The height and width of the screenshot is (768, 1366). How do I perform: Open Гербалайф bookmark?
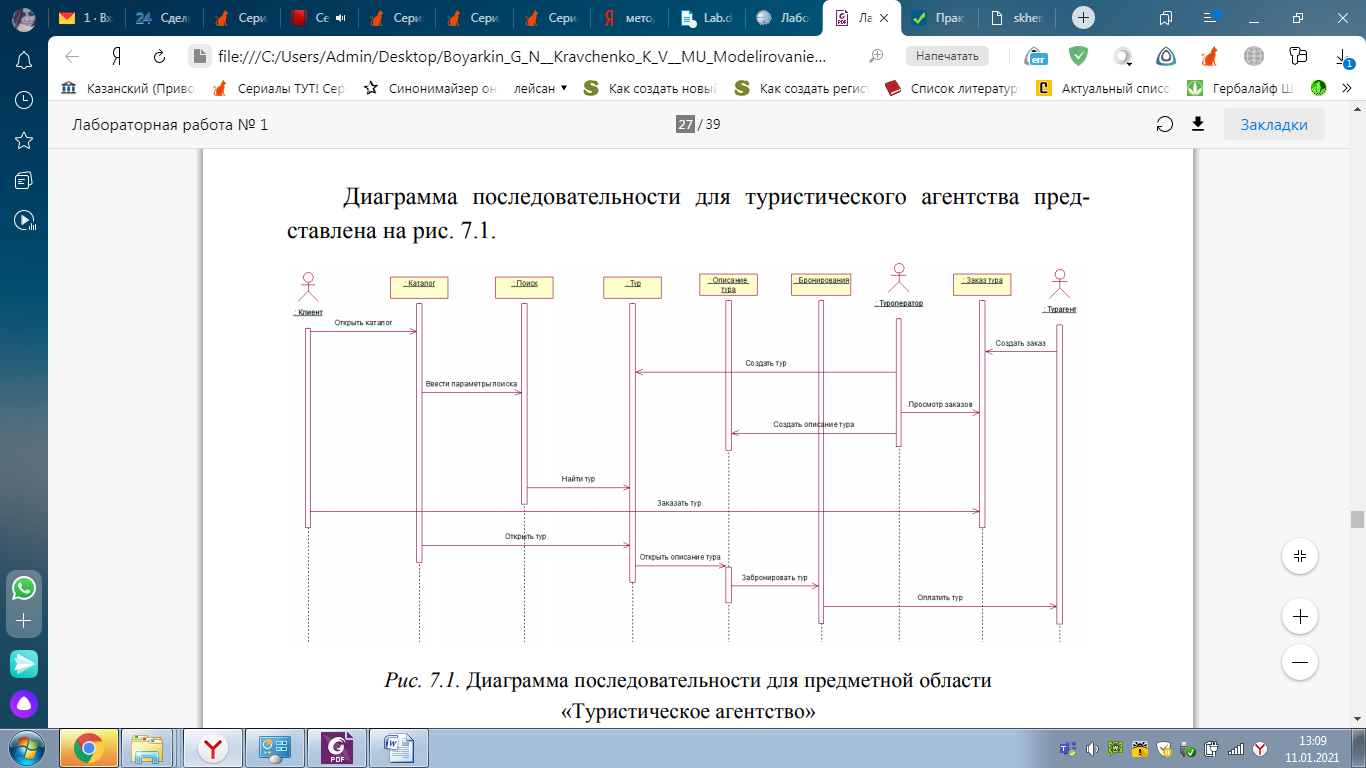click(x=1240, y=88)
